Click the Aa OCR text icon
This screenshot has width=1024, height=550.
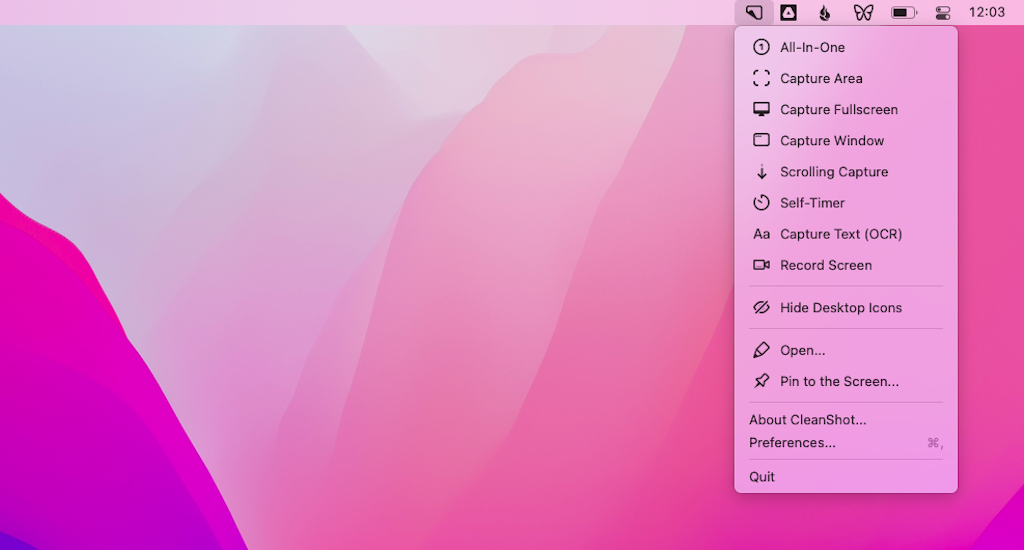761,234
